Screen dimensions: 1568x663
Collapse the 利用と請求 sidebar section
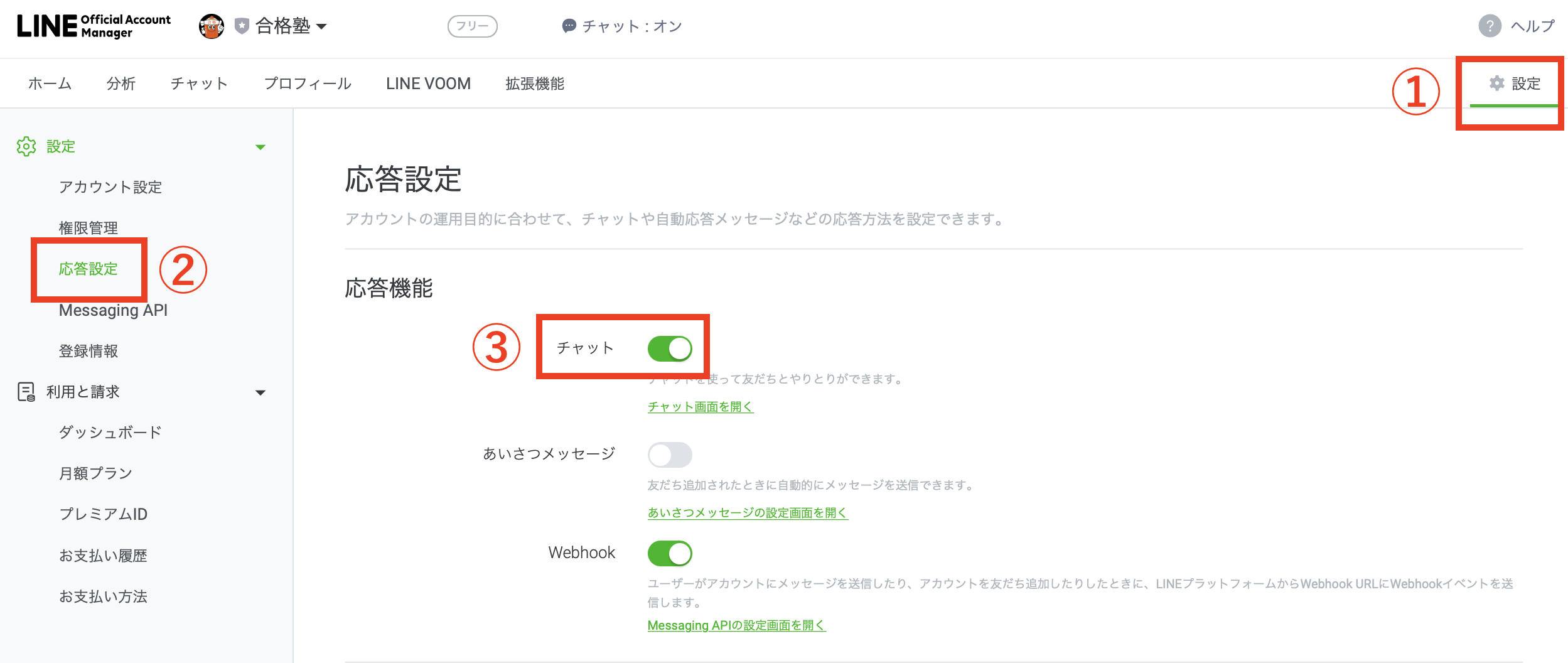pos(260,392)
